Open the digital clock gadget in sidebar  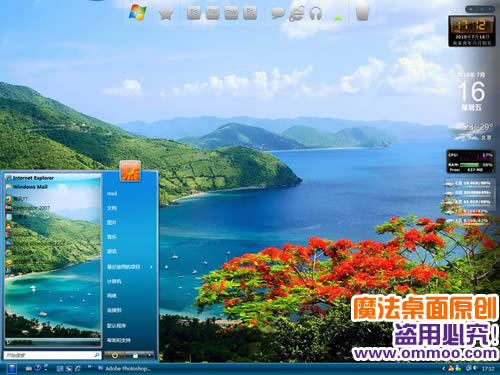[x=471, y=31]
